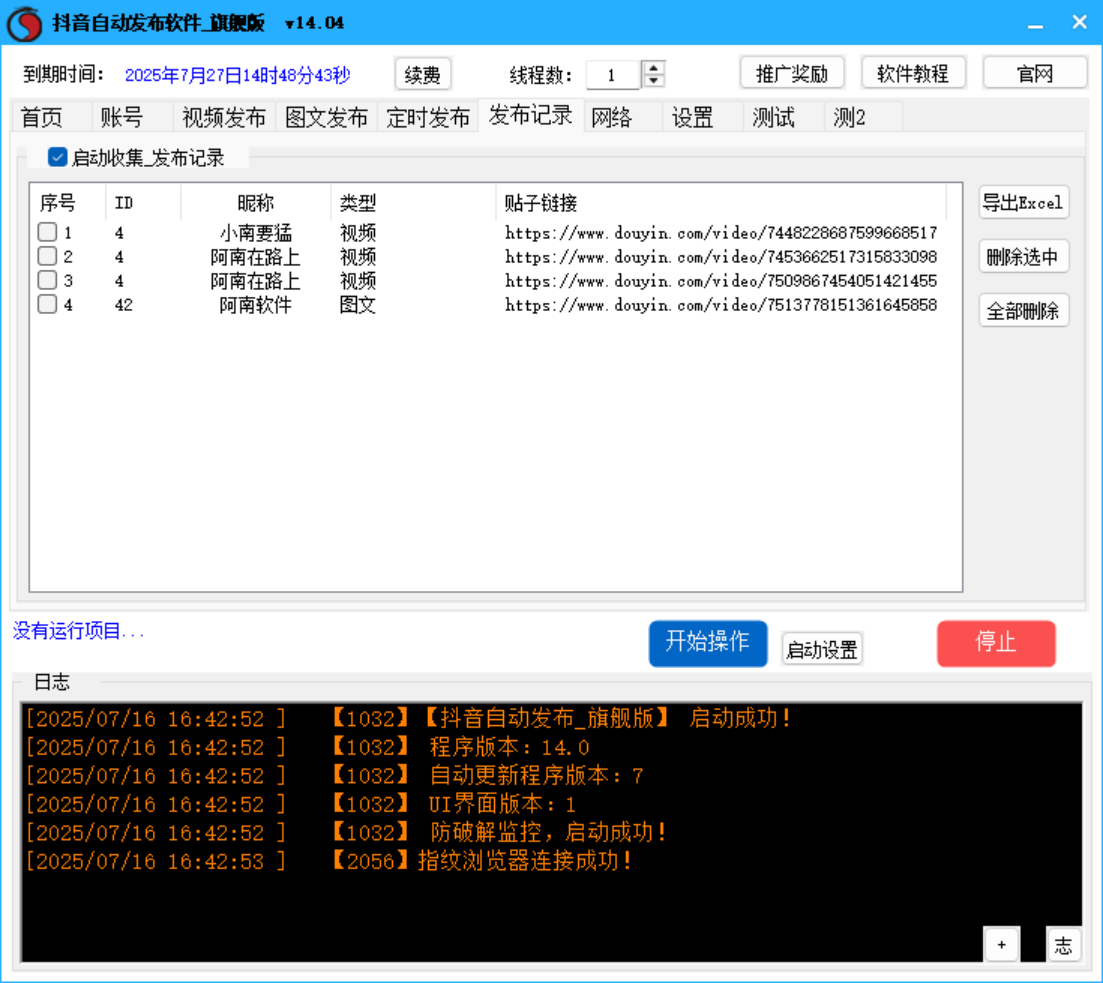Viewport: 1103px width, 983px height.
Task: Select the link ending in 7599668517
Action: click(720, 233)
